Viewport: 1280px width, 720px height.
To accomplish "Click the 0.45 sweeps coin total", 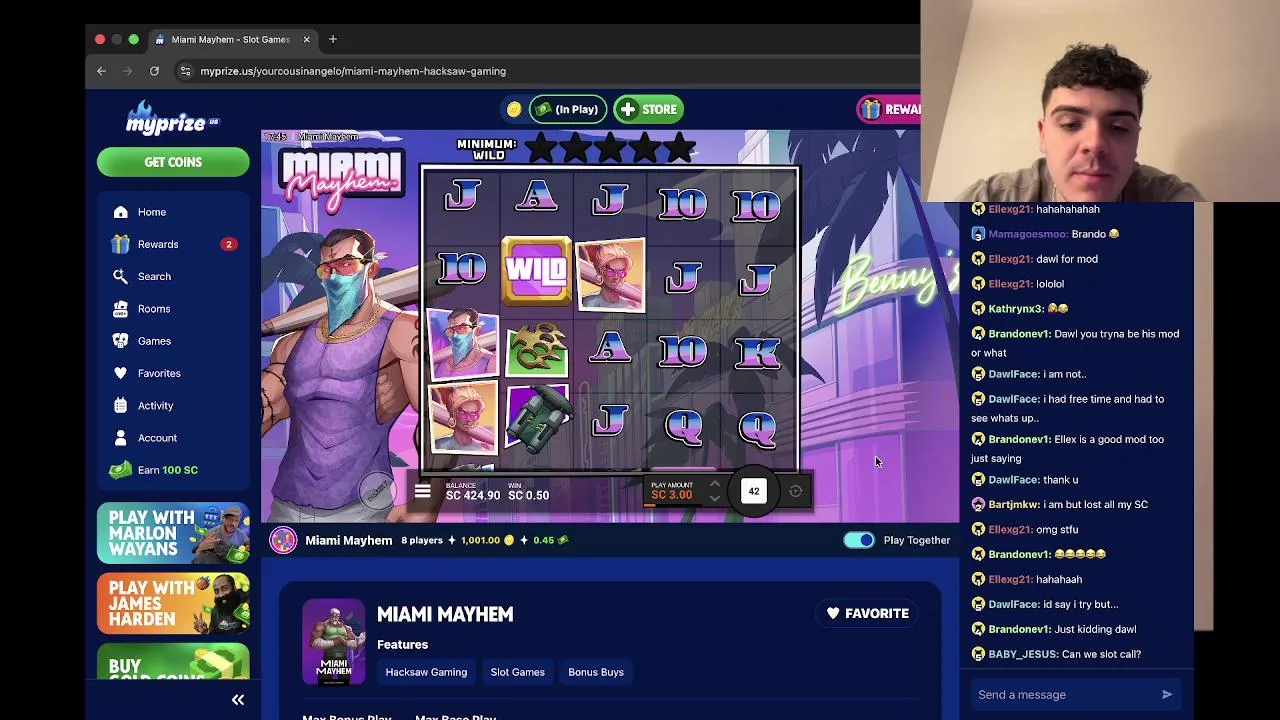I will [551, 540].
